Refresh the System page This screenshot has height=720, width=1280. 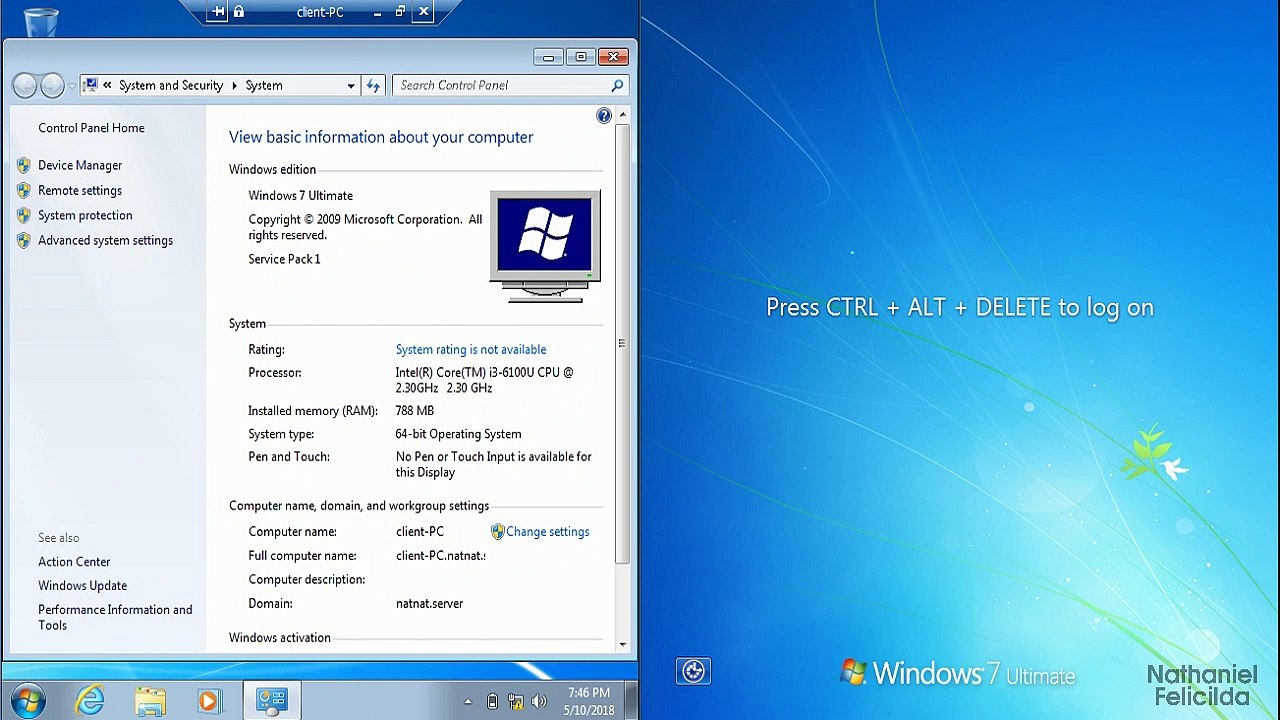[373, 86]
